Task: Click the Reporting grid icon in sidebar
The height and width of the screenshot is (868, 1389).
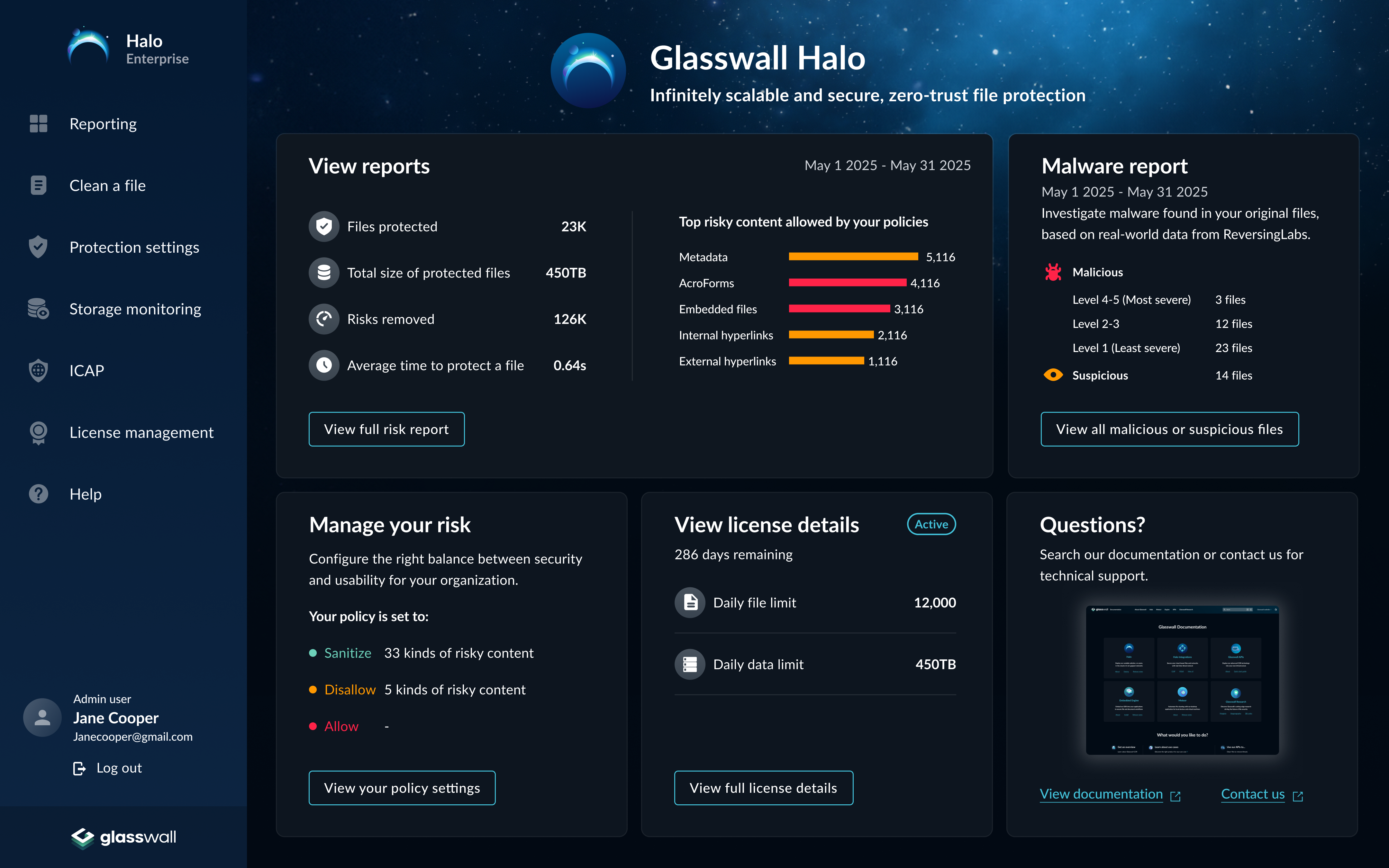Action: (39, 123)
